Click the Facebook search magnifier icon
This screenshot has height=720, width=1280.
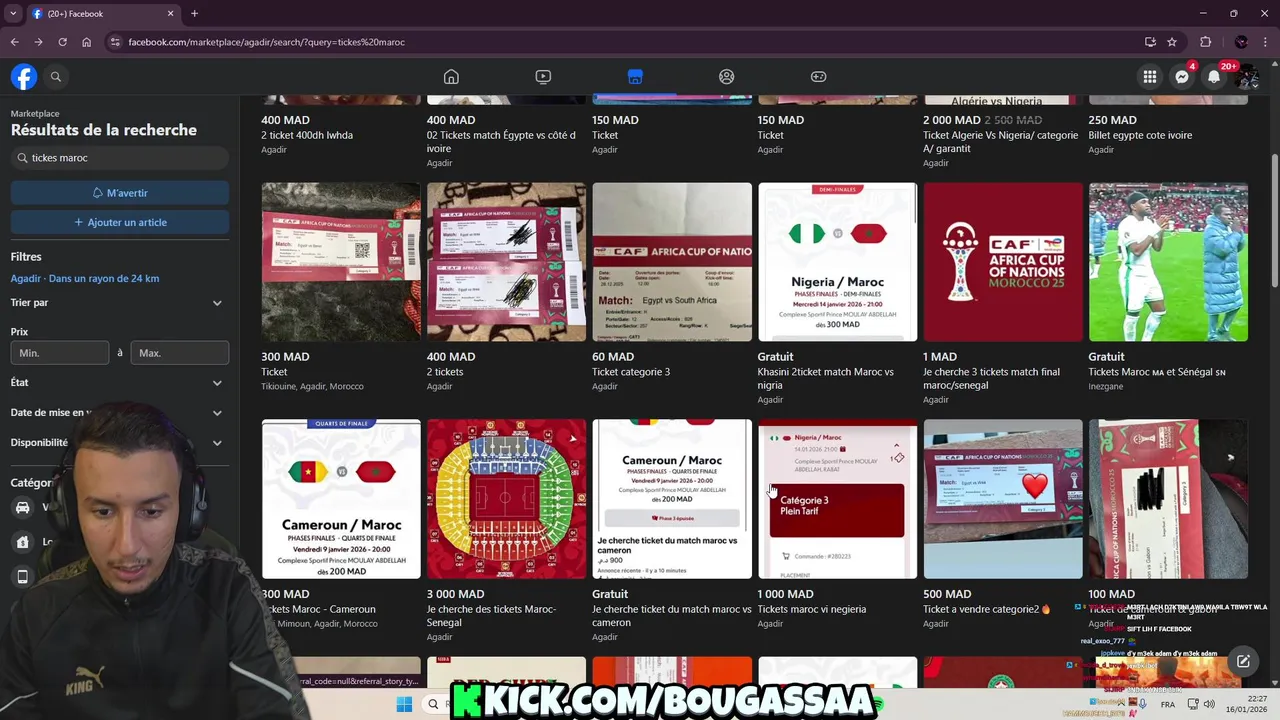(x=56, y=77)
